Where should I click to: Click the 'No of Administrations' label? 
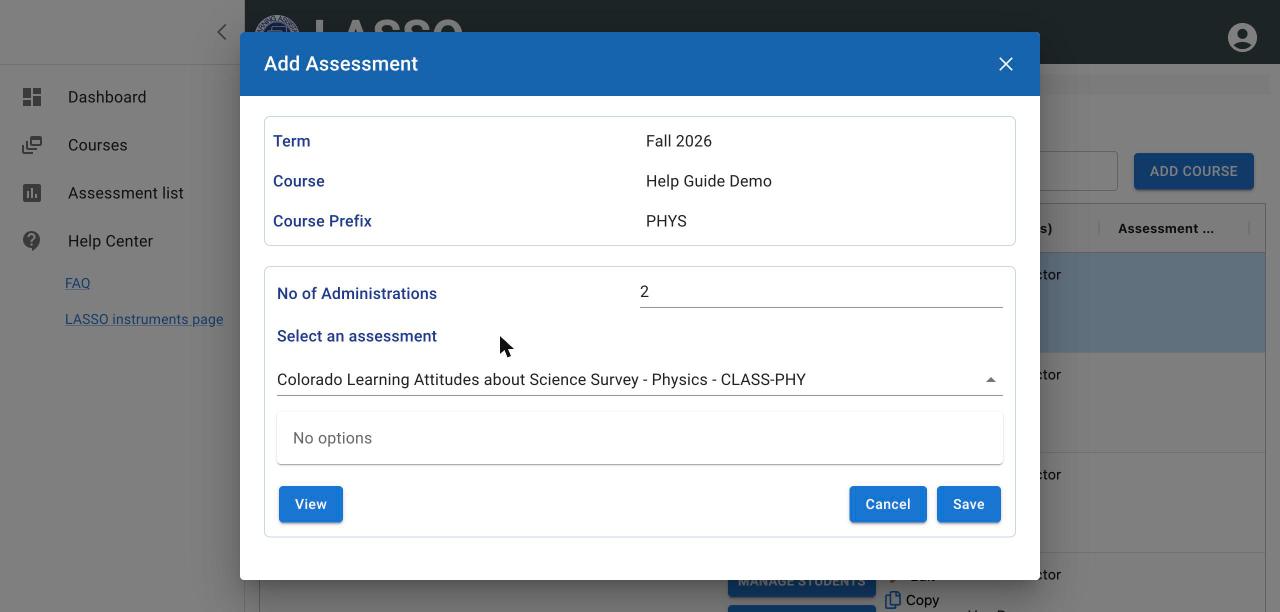pyautogui.click(x=357, y=293)
